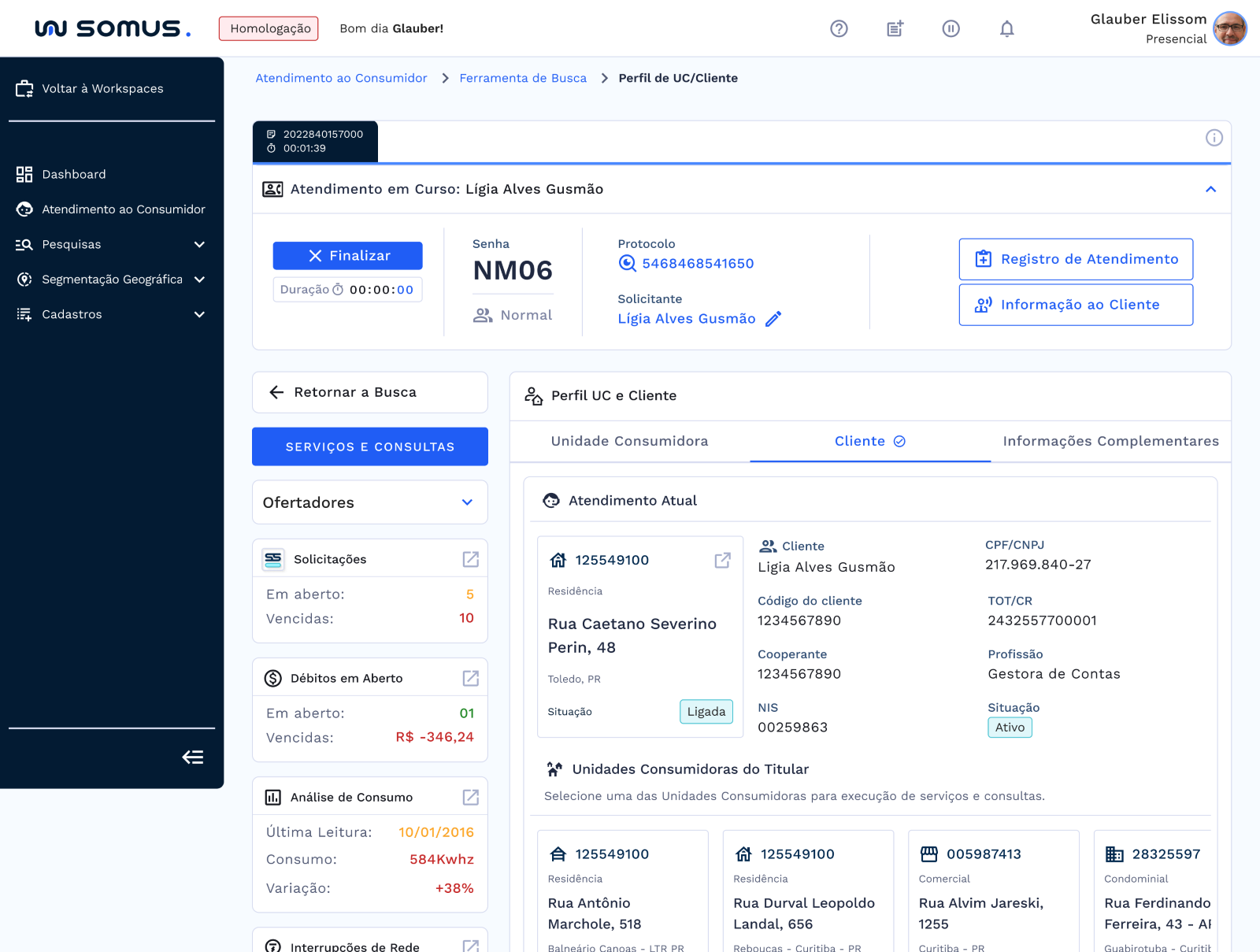
Task: Collapse the Atendimento em Curso section
Action: (1210, 189)
